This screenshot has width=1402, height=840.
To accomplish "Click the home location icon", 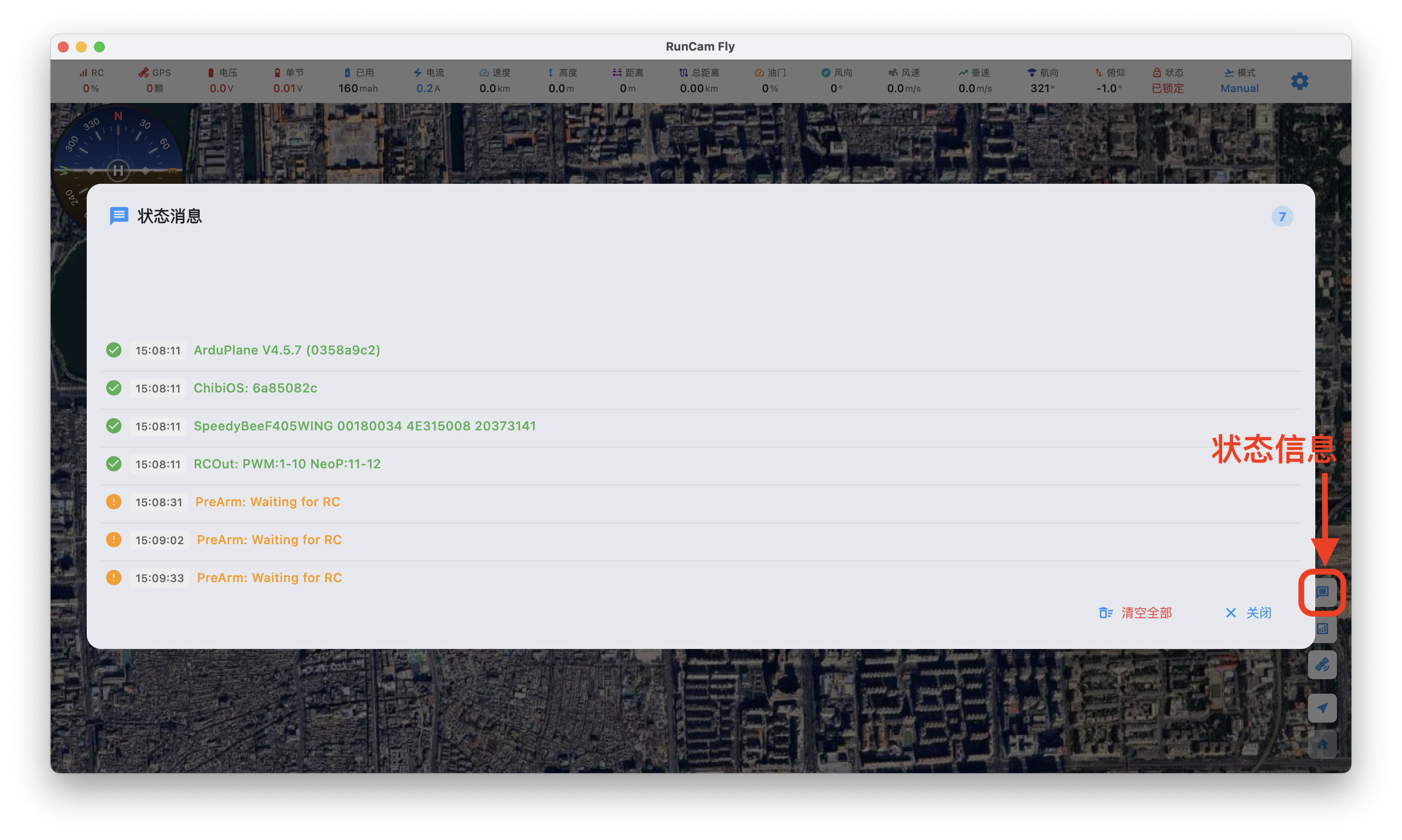I will pyautogui.click(x=1322, y=744).
